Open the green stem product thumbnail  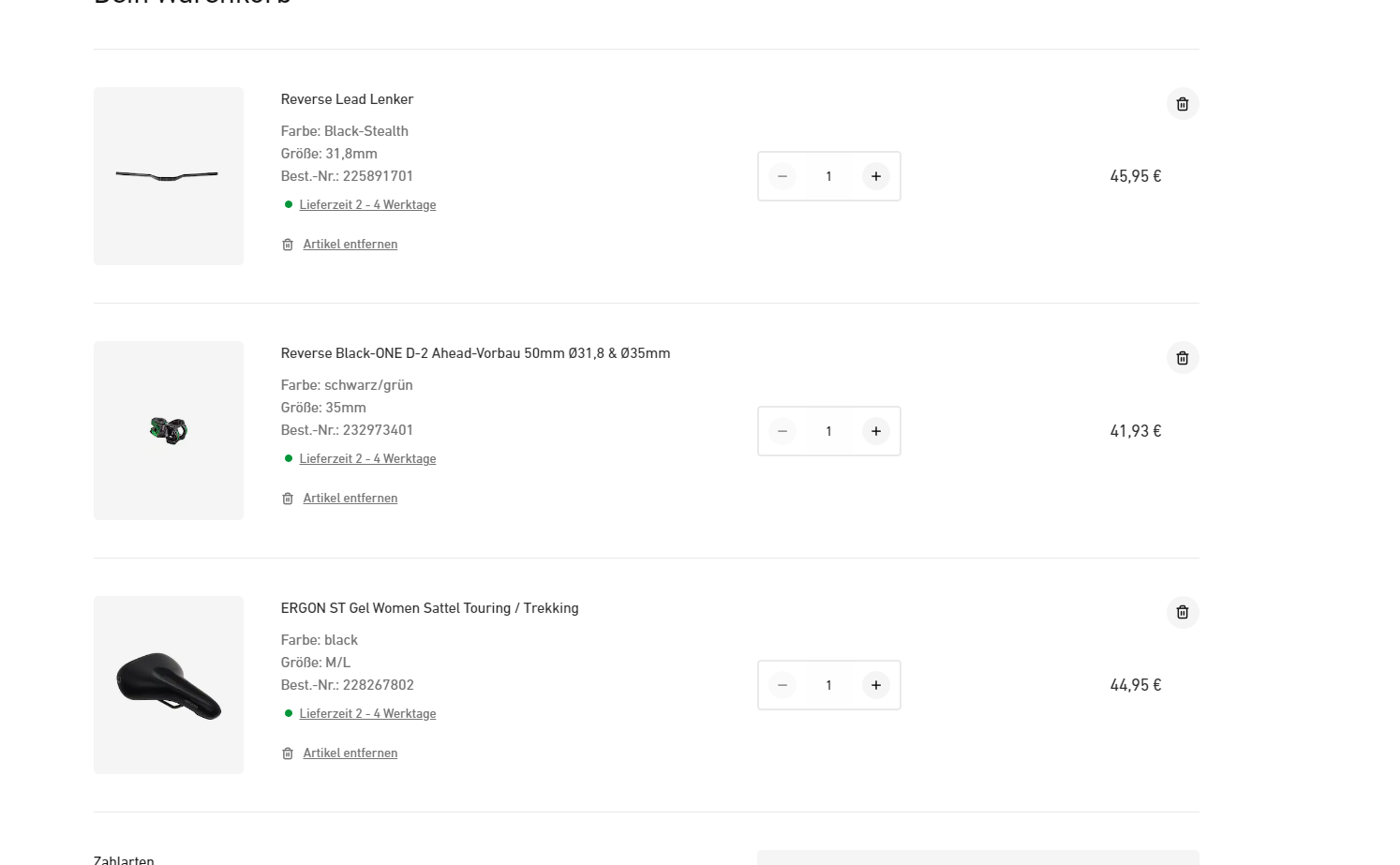169,431
